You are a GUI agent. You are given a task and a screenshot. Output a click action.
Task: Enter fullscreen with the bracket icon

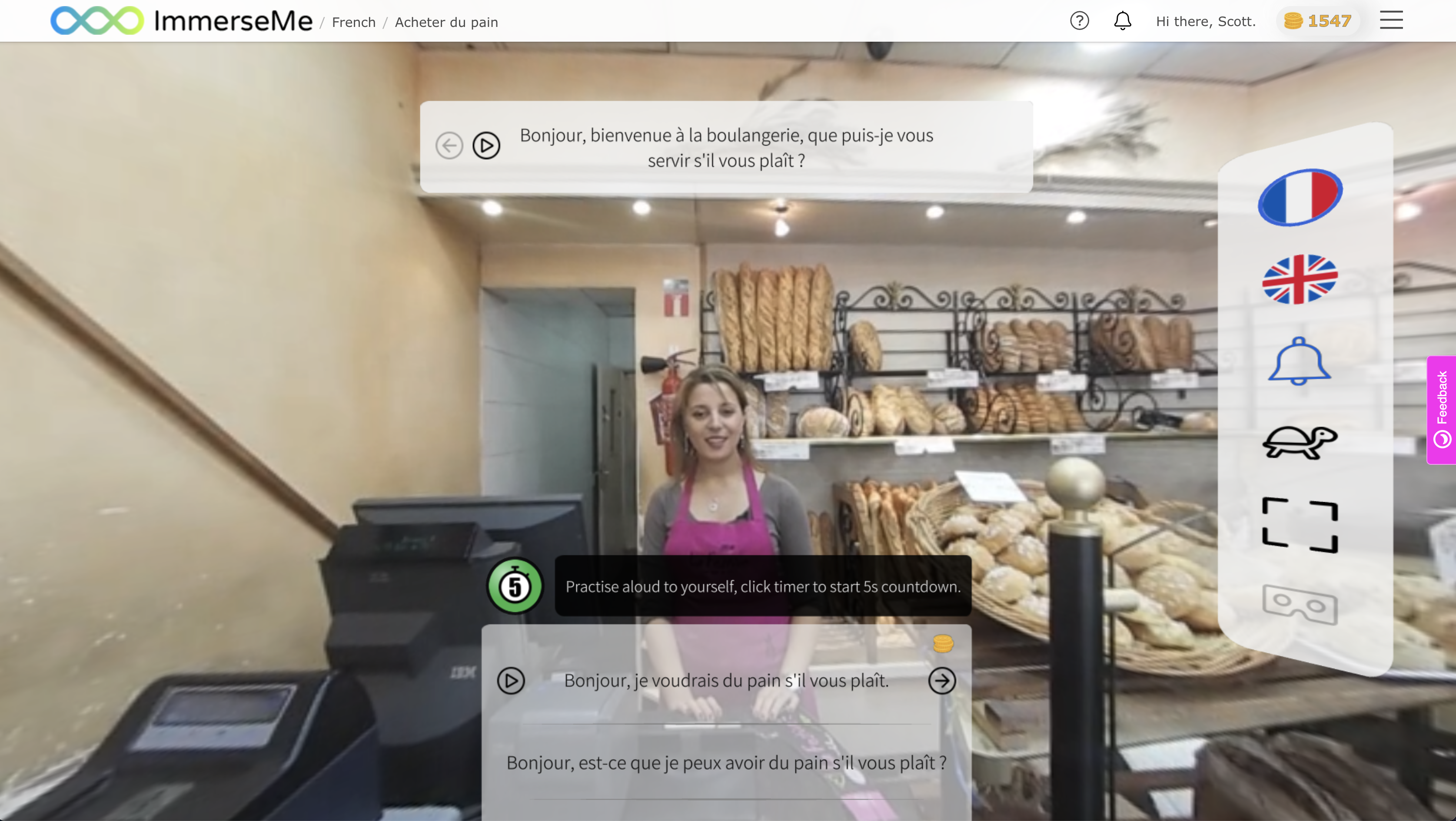(1300, 525)
